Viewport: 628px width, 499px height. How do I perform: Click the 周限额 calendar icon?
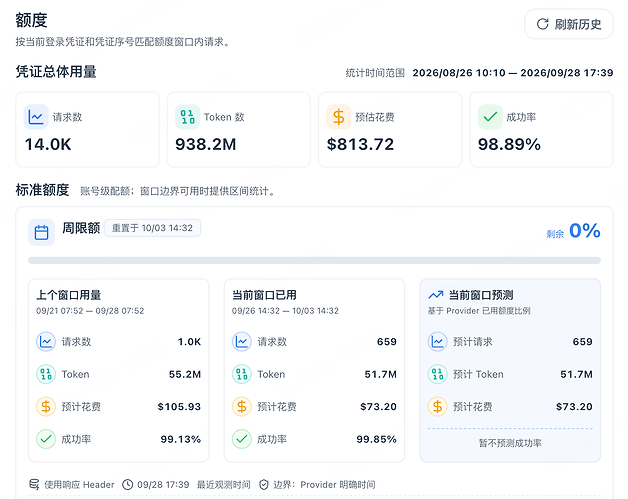point(41,232)
